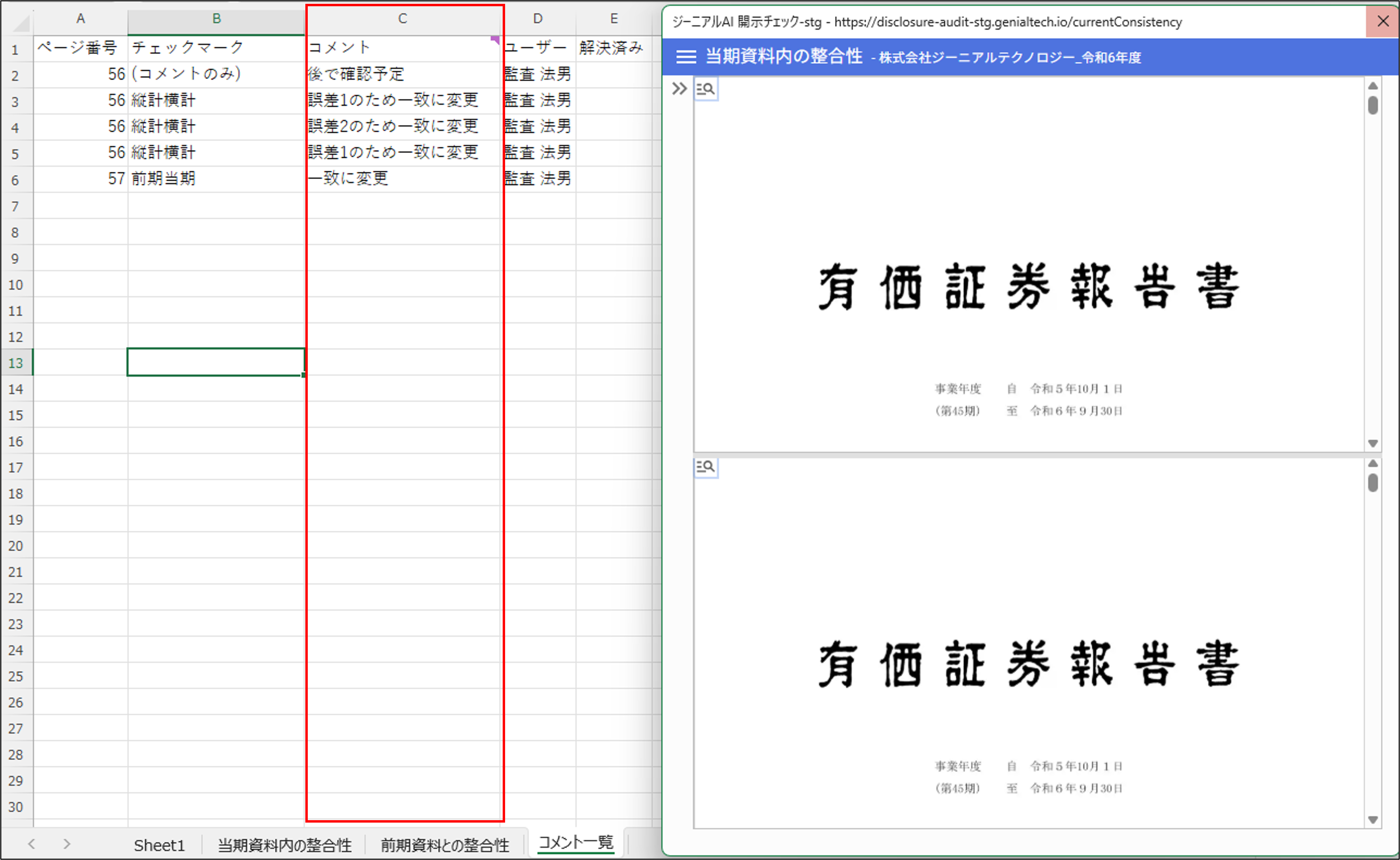
Task: Click the upper document search icon
Action: coord(706,89)
